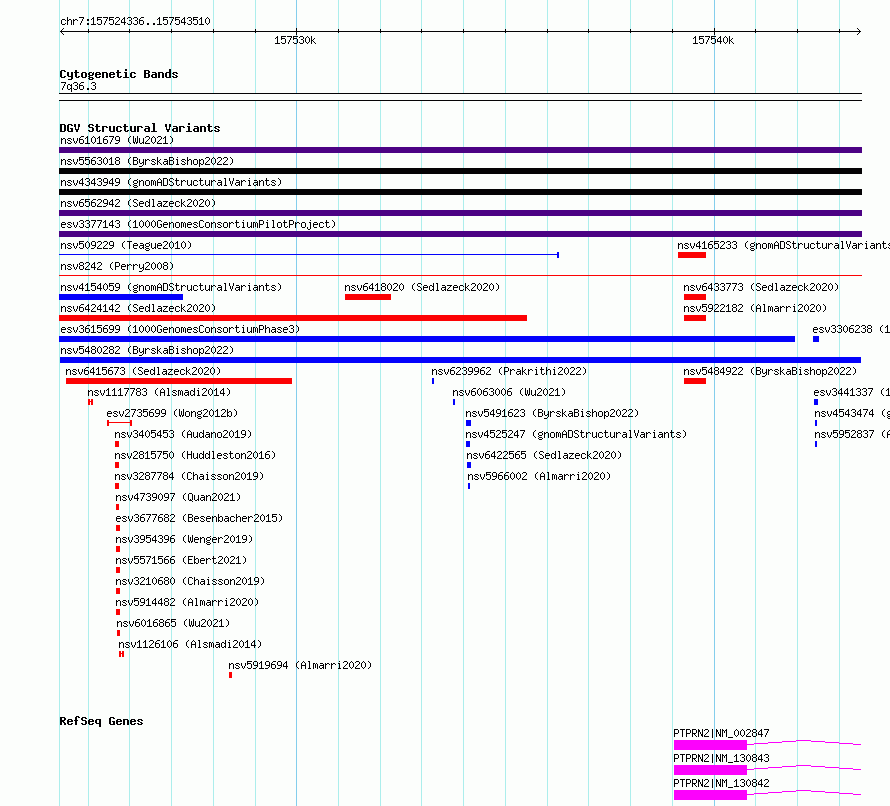Click the red bar under nsv5484922
This screenshot has width=890, height=806.
coord(695,381)
